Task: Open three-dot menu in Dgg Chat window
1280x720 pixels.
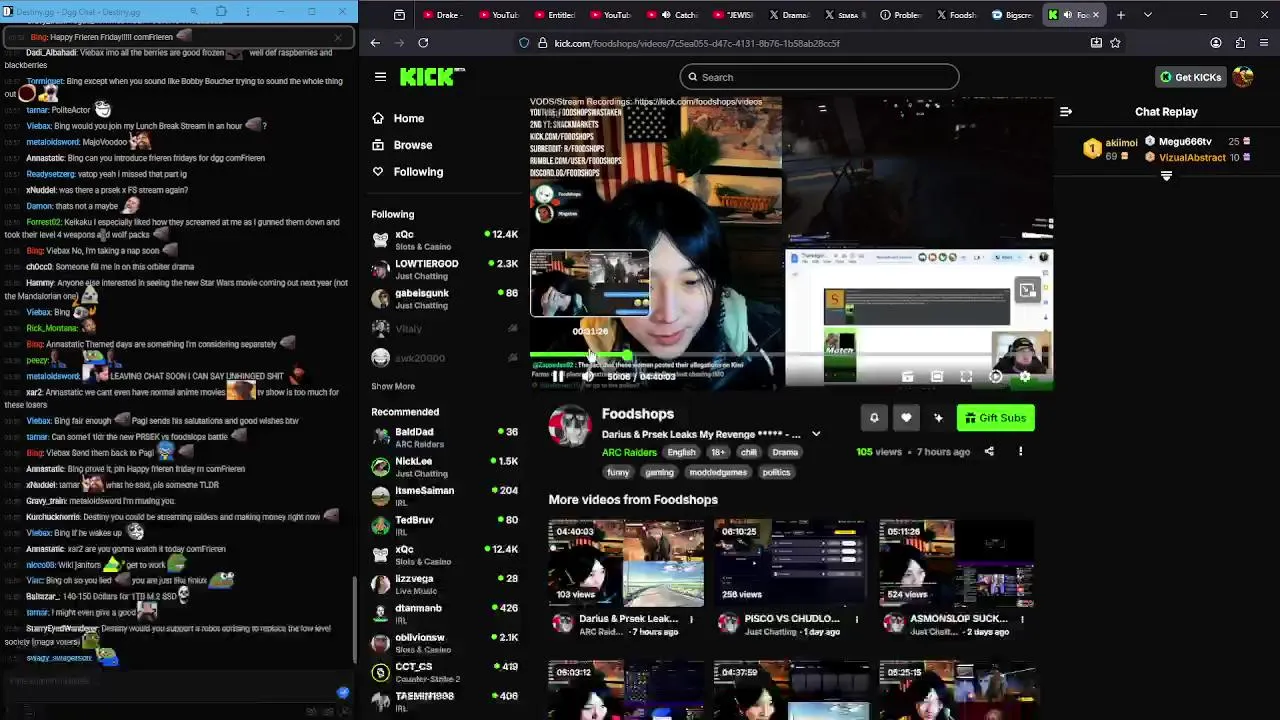Action: pyautogui.click(x=248, y=12)
